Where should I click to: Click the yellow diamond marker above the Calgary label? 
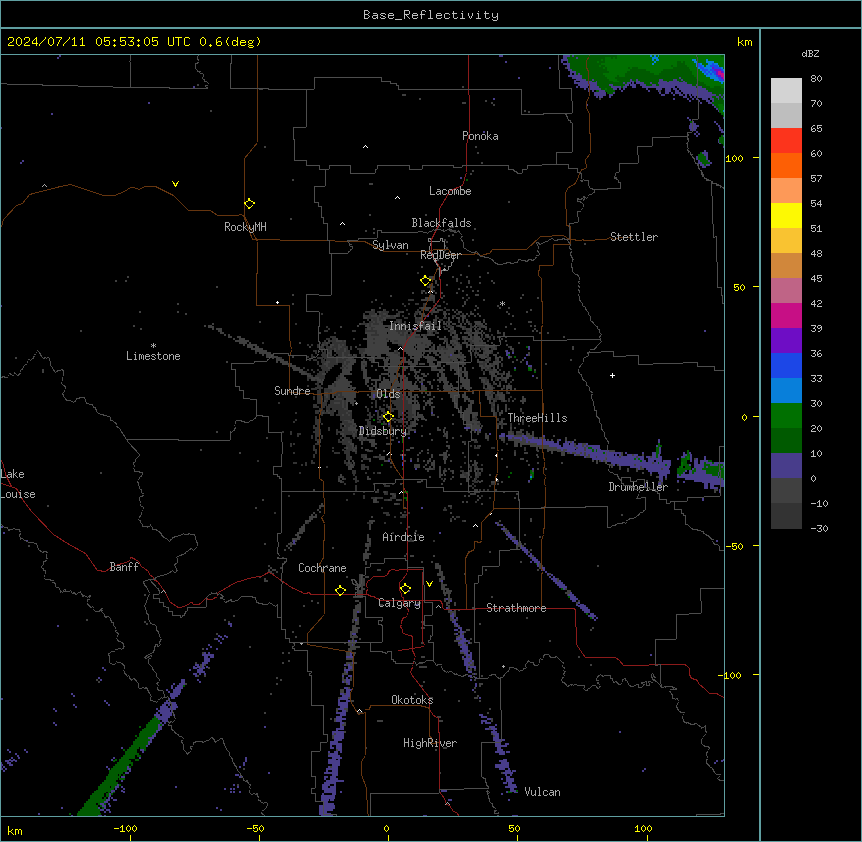405,589
